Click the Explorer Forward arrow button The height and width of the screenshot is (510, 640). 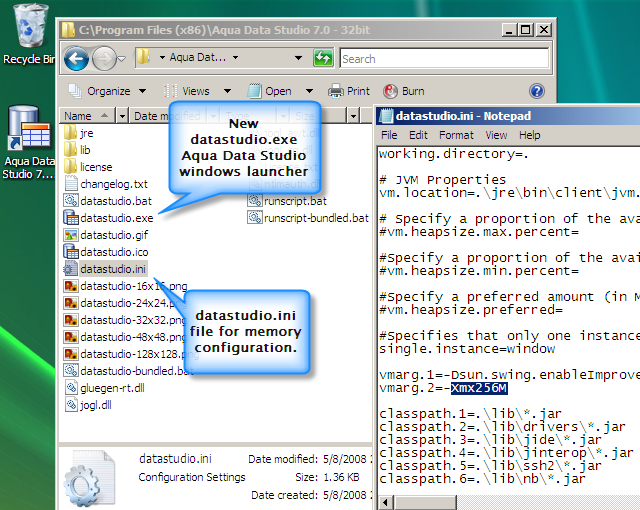(104, 59)
